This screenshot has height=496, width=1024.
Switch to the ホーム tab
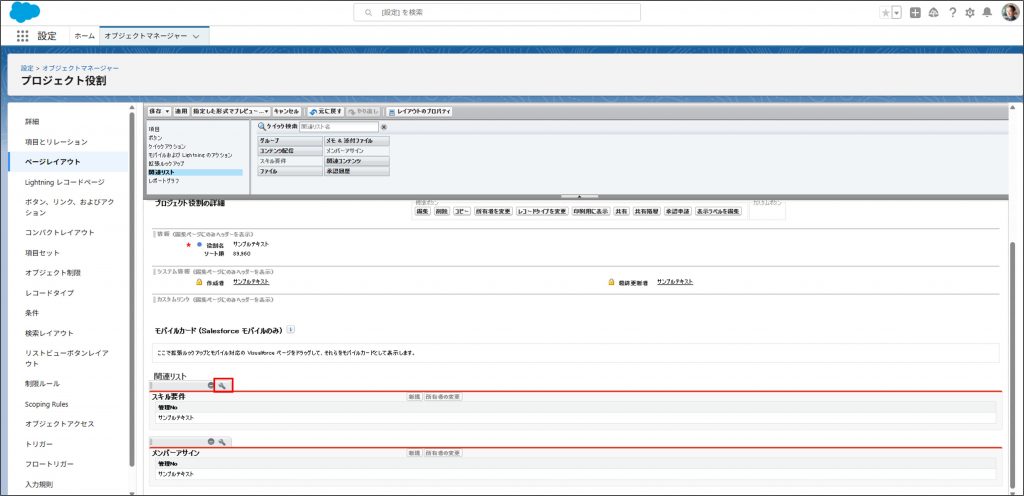(x=84, y=36)
